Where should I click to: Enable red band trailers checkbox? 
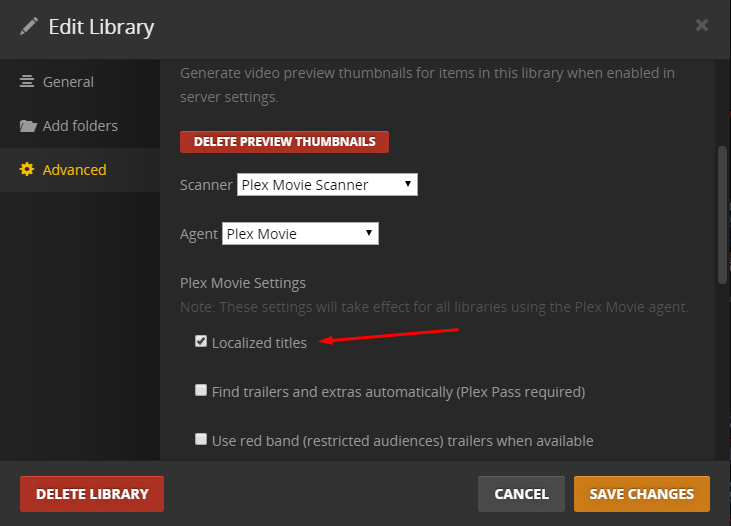[x=201, y=439]
